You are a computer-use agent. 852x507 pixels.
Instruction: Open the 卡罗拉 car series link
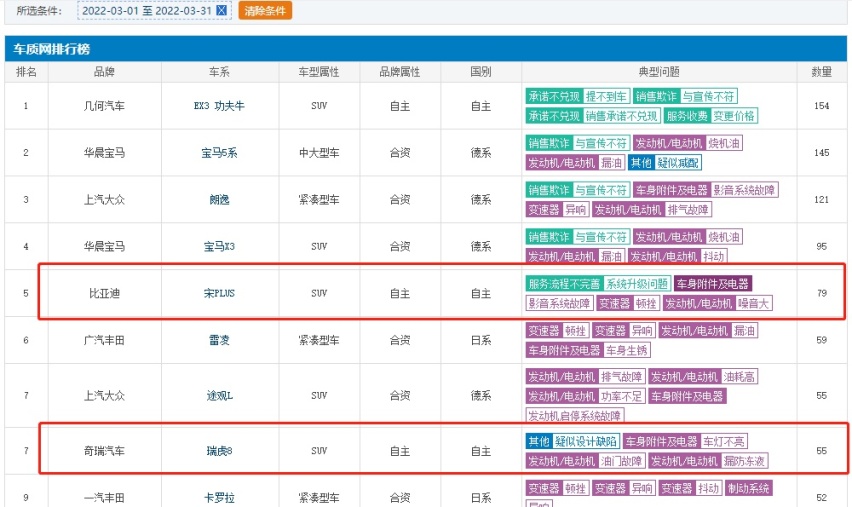219,497
